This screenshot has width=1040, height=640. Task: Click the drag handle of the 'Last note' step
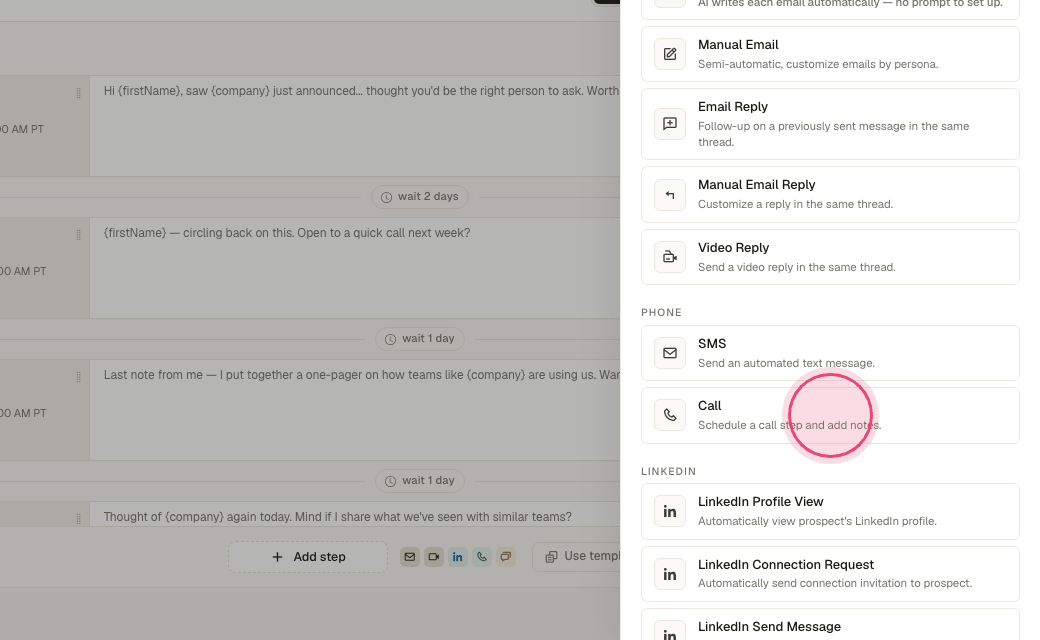[78, 377]
